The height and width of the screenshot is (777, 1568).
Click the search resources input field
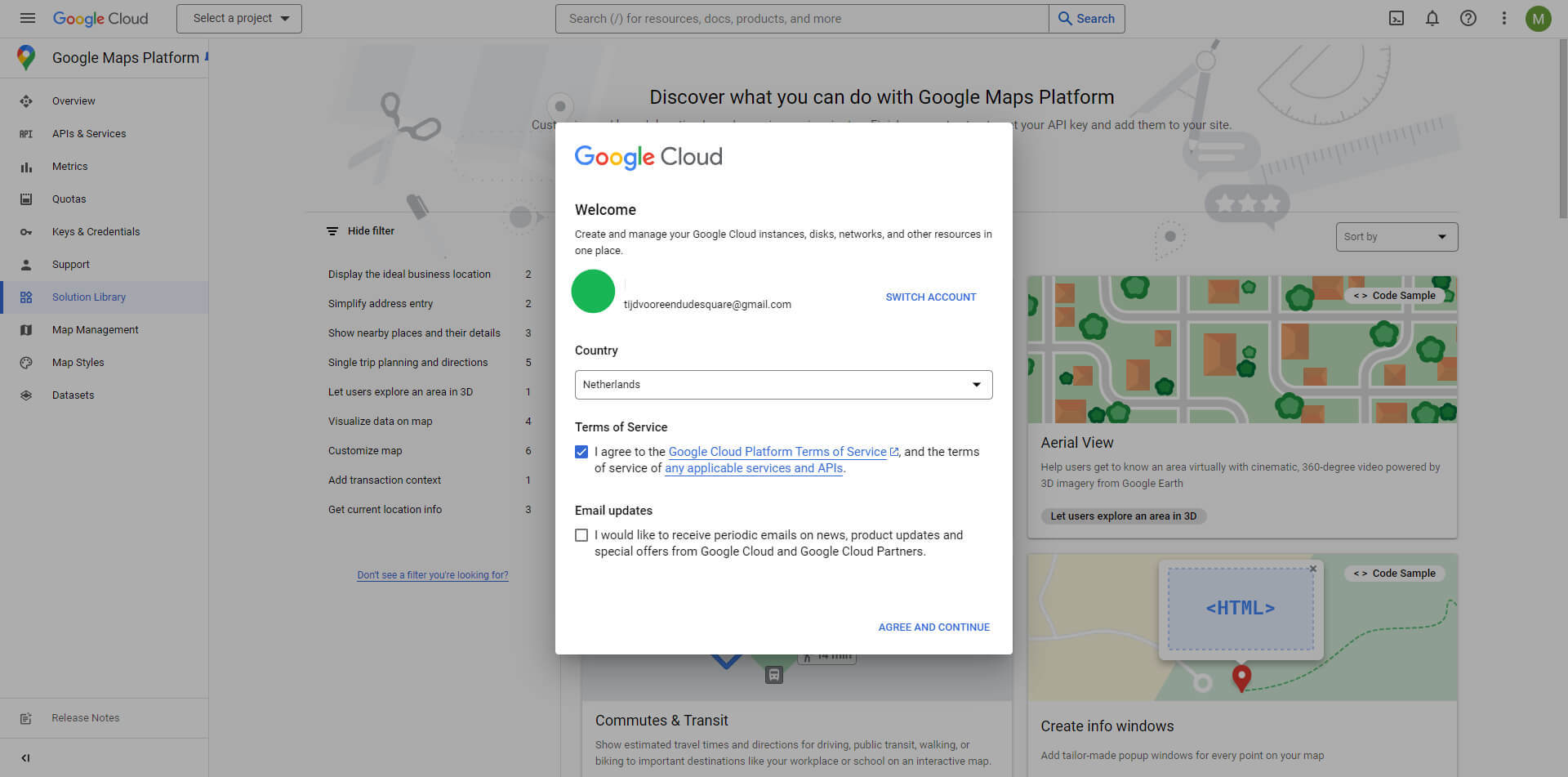point(800,18)
